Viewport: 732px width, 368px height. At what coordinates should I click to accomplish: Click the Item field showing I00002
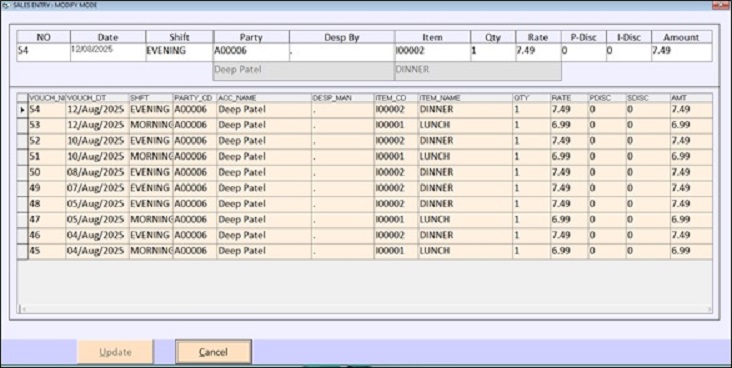point(432,52)
